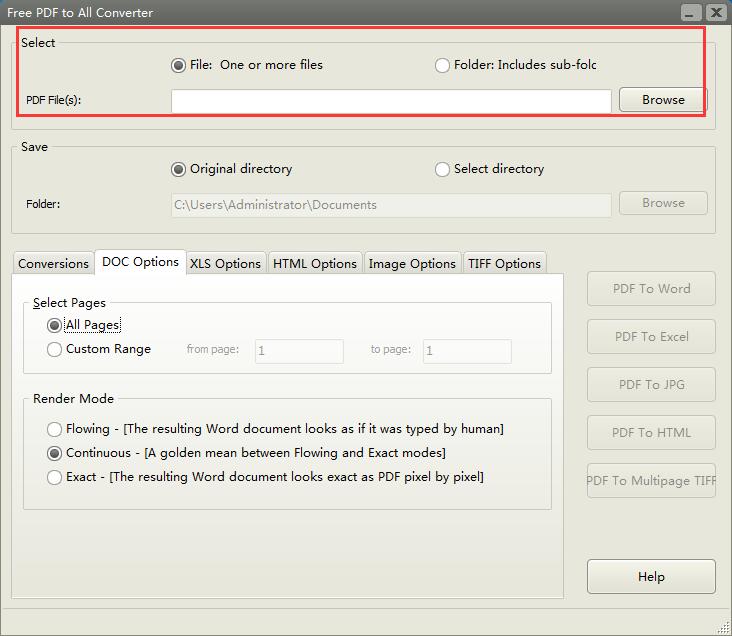This screenshot has width=732, height=636.
Task: Click the PDF To Word button
Action: coord(651,289)
